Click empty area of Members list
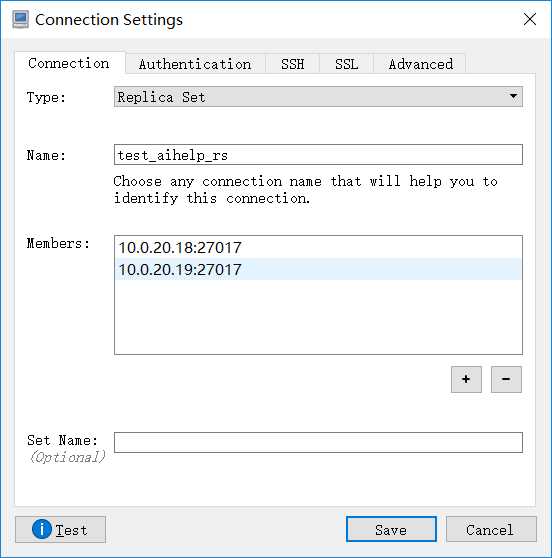This screenshot has width=552, height=558. click(x=318, y=317)
